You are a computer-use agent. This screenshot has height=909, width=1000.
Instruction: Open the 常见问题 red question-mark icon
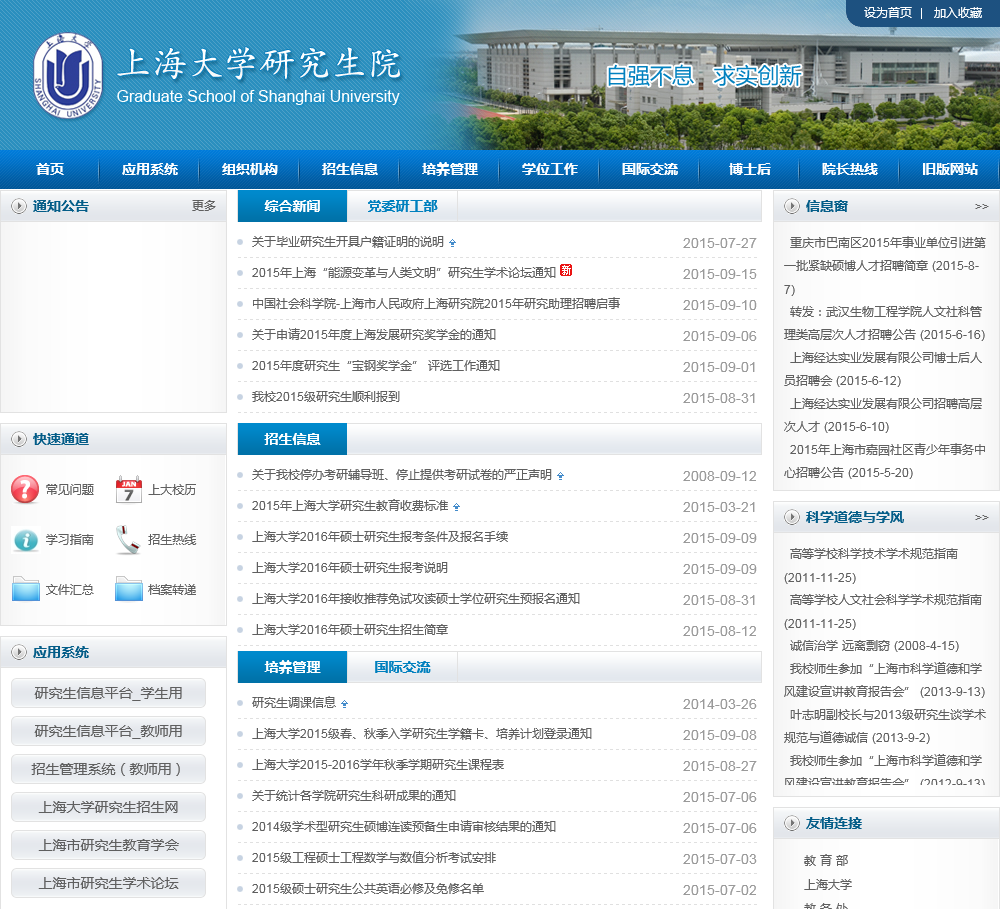tap(25, 489)
